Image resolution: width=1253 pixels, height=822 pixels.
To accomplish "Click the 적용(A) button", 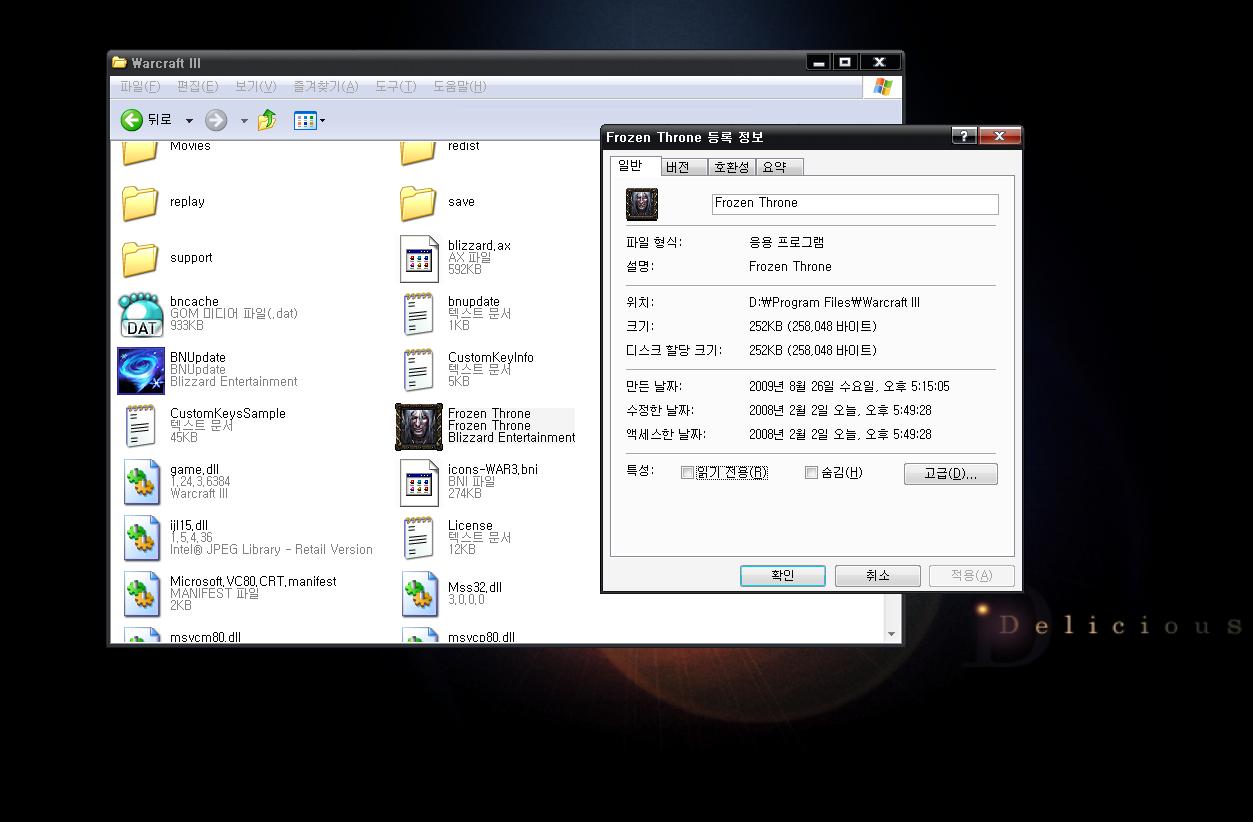I will tap(971, 576).
